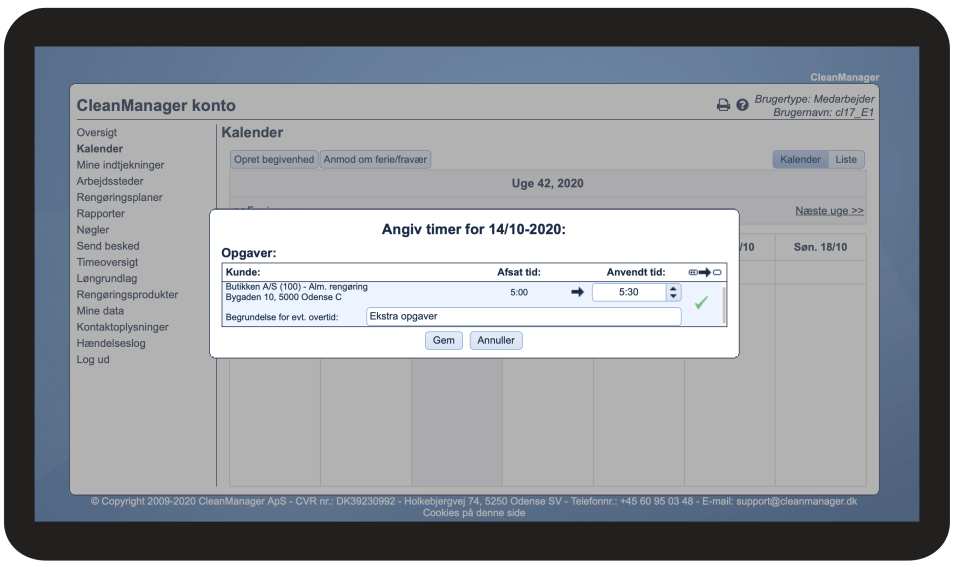Click the printer icon in the header
954x567 pixels.
coord(723,105)
